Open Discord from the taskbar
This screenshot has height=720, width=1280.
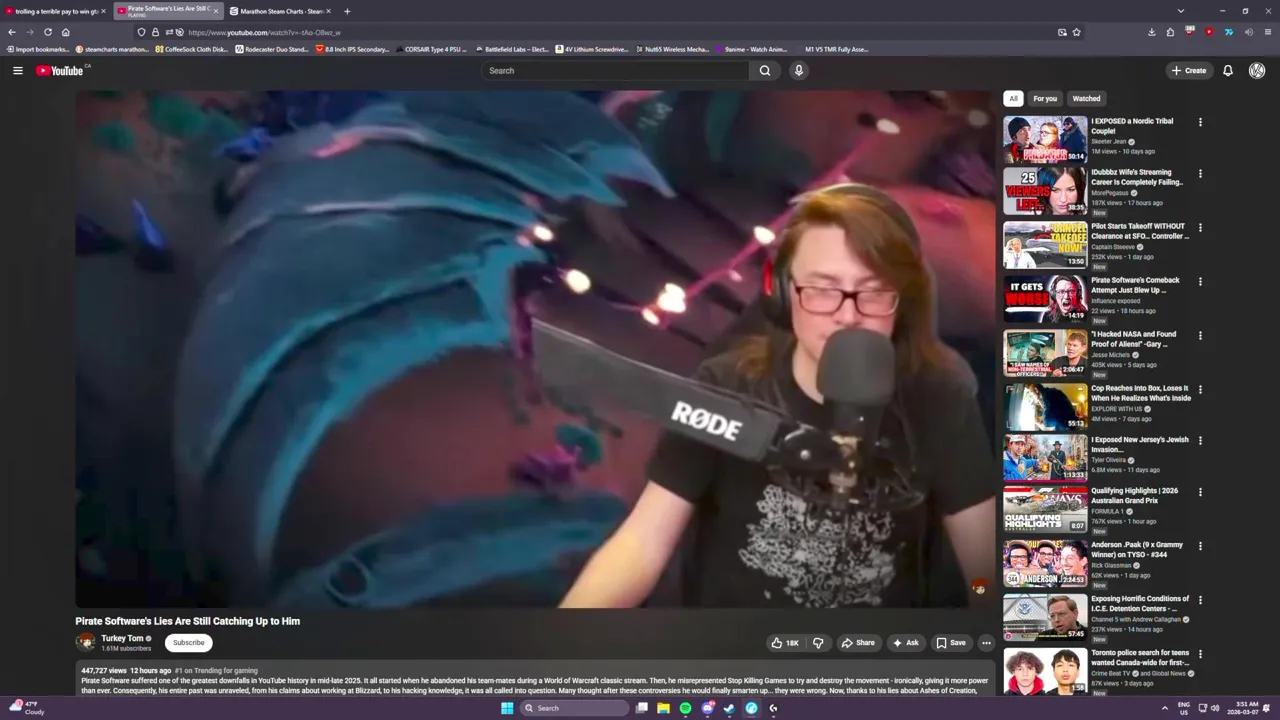point(707,708)
